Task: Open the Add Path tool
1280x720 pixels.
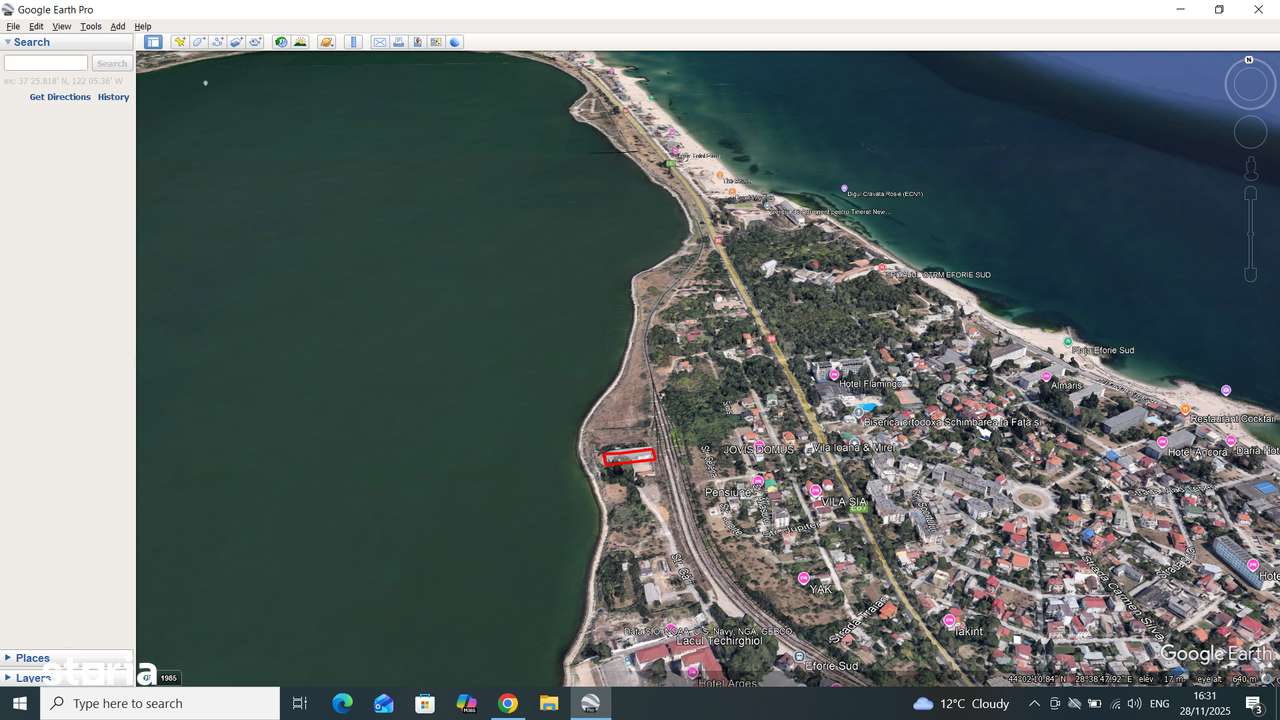Action: click(217, 42)
